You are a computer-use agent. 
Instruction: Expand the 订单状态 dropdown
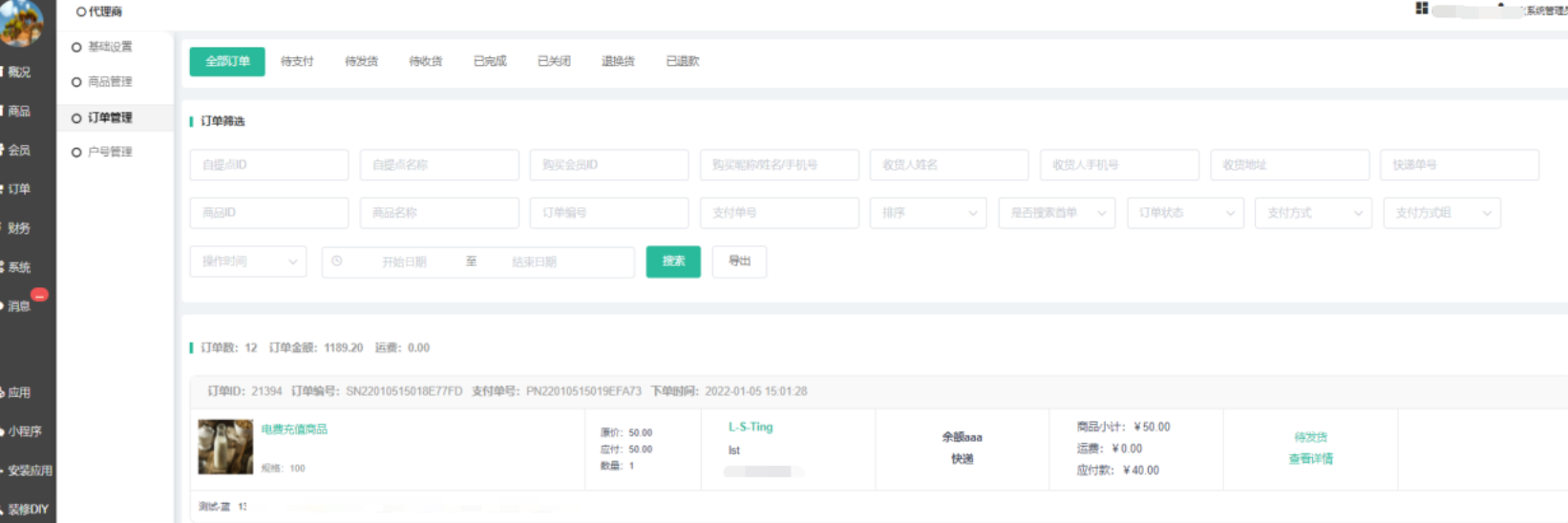click(1184, 213)
